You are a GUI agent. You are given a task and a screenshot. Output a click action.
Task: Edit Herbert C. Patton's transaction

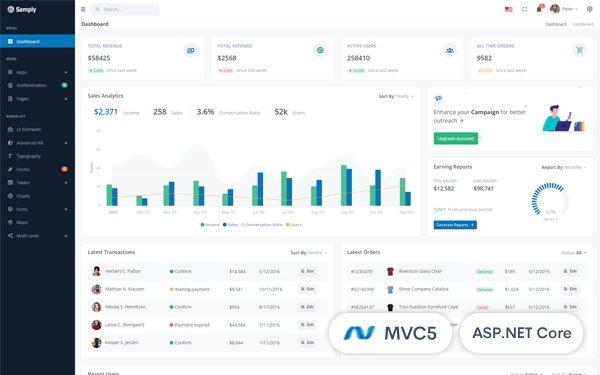coord(307,271)
